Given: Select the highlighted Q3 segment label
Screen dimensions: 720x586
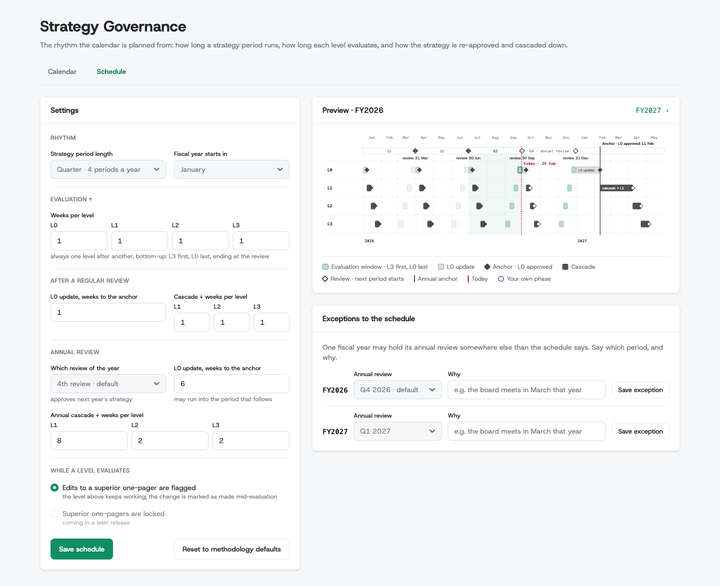Looking at the screenshot, I should (x=495, y=151).
